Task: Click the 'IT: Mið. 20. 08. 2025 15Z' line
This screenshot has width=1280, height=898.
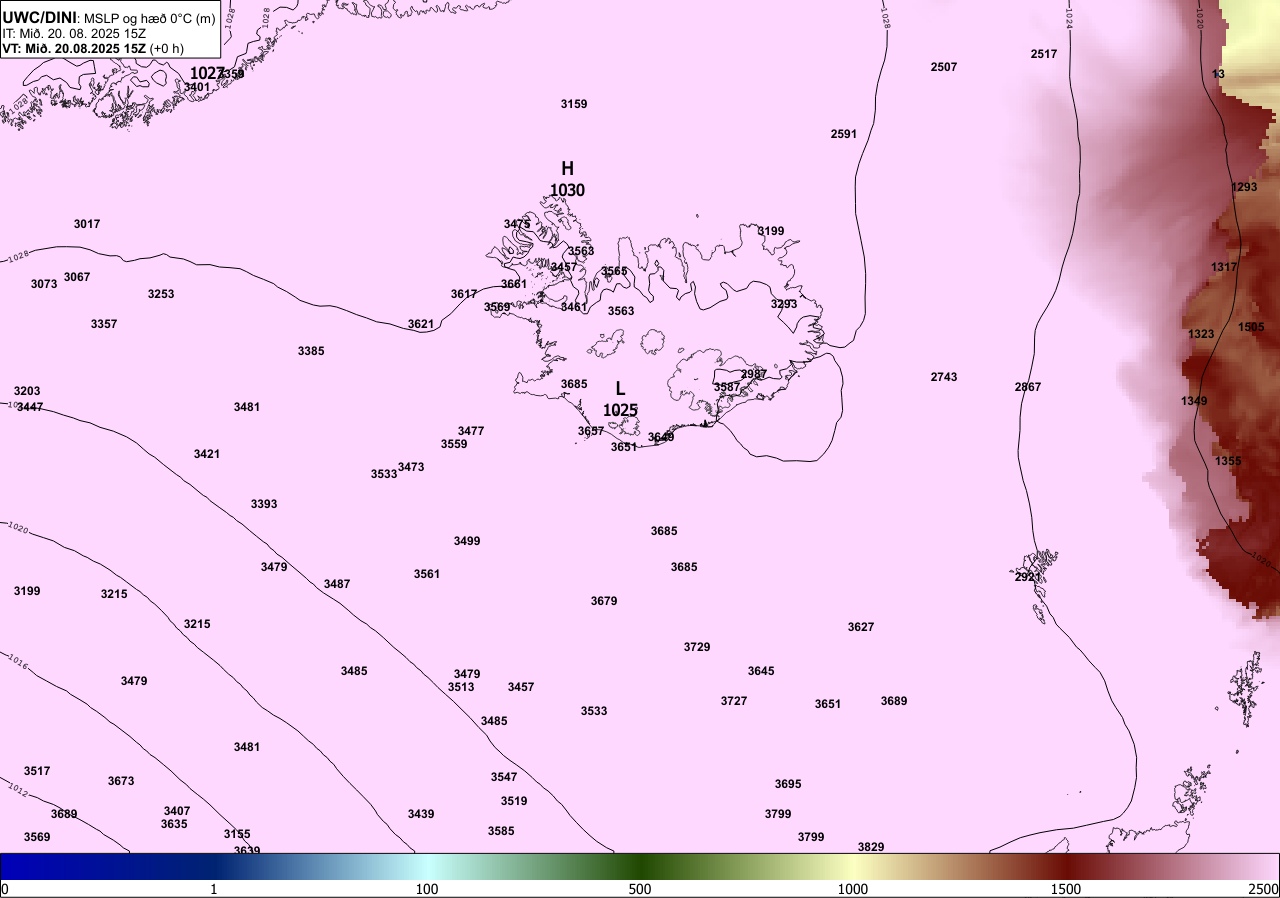Action: pyautogui.click(x=74, y=33)
